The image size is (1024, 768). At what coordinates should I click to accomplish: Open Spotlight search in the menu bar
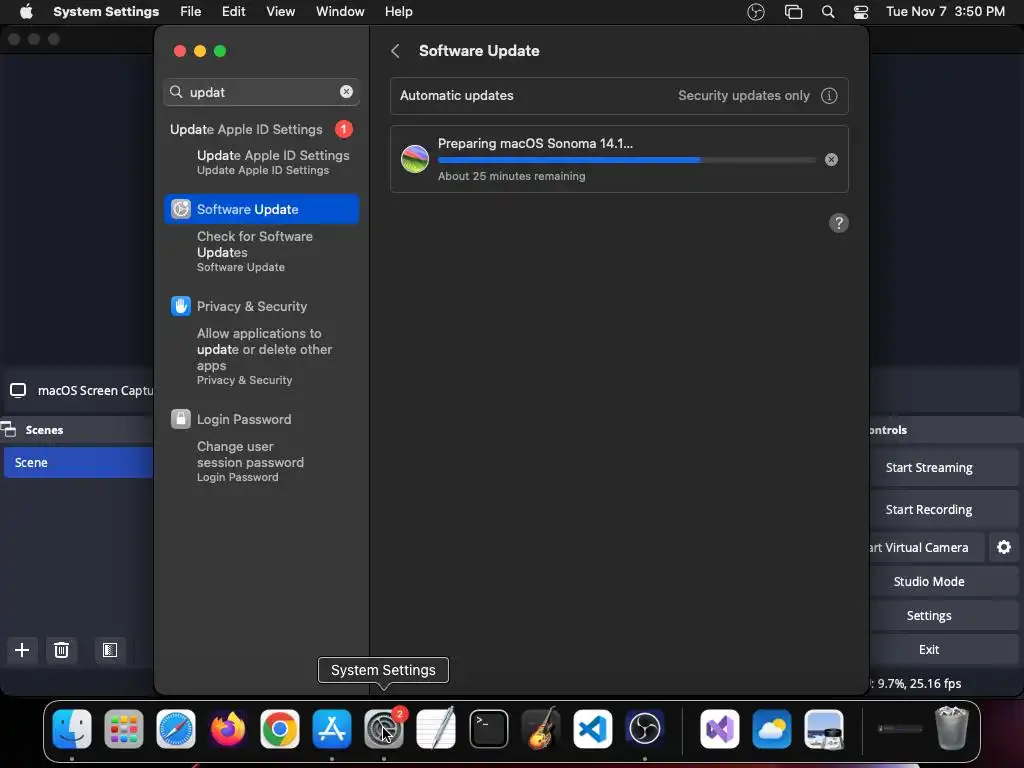click(x=827, y=12)
